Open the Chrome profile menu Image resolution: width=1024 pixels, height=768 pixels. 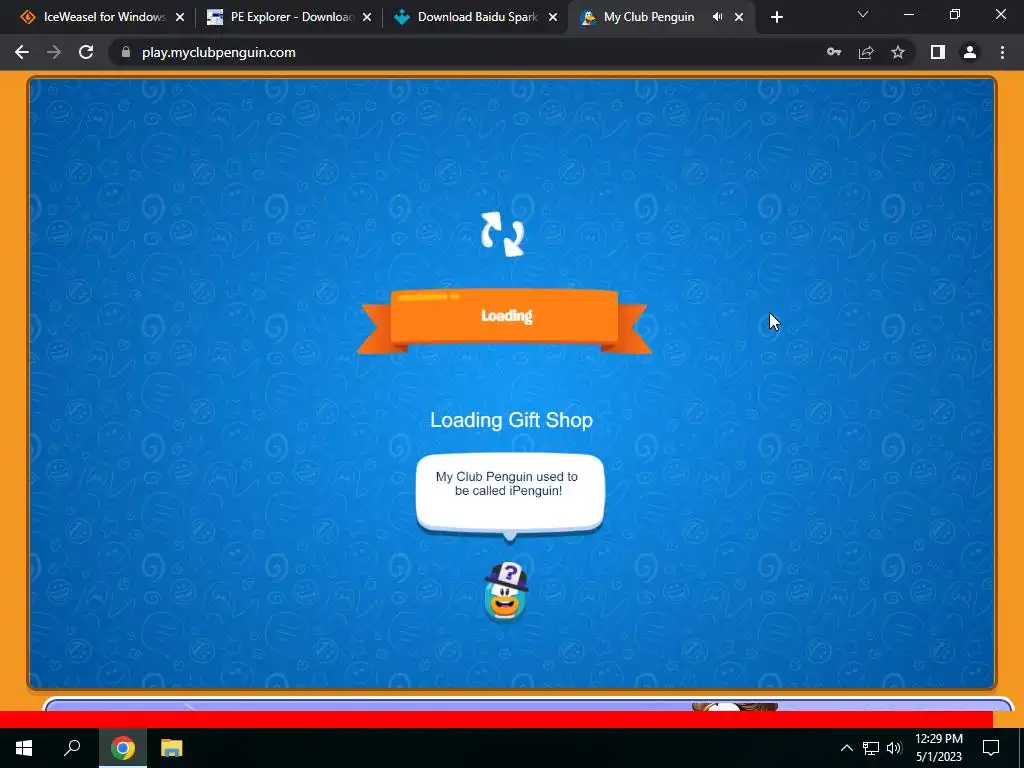click(x=970, y=52)
